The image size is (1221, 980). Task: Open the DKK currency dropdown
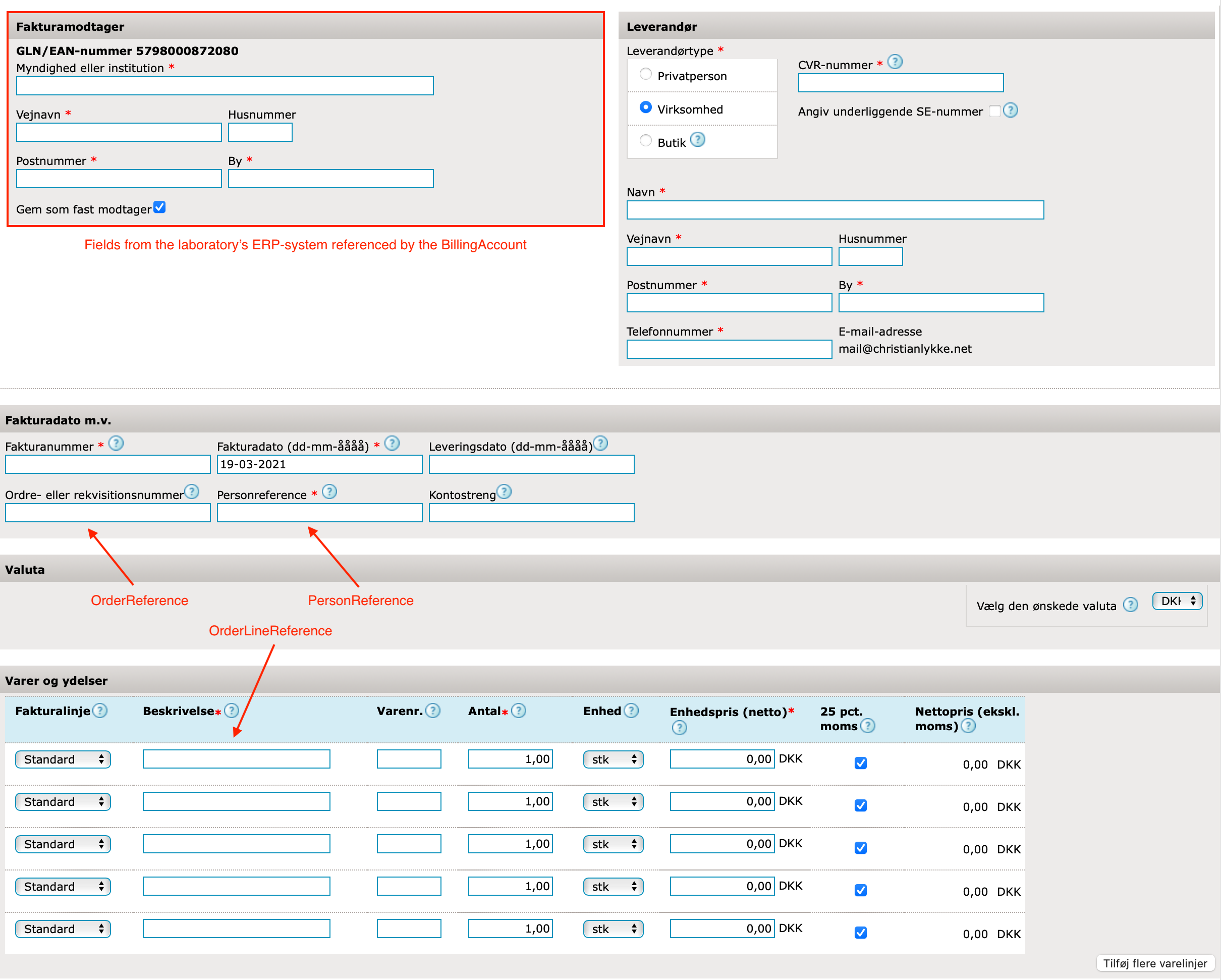coord(1178,601)
